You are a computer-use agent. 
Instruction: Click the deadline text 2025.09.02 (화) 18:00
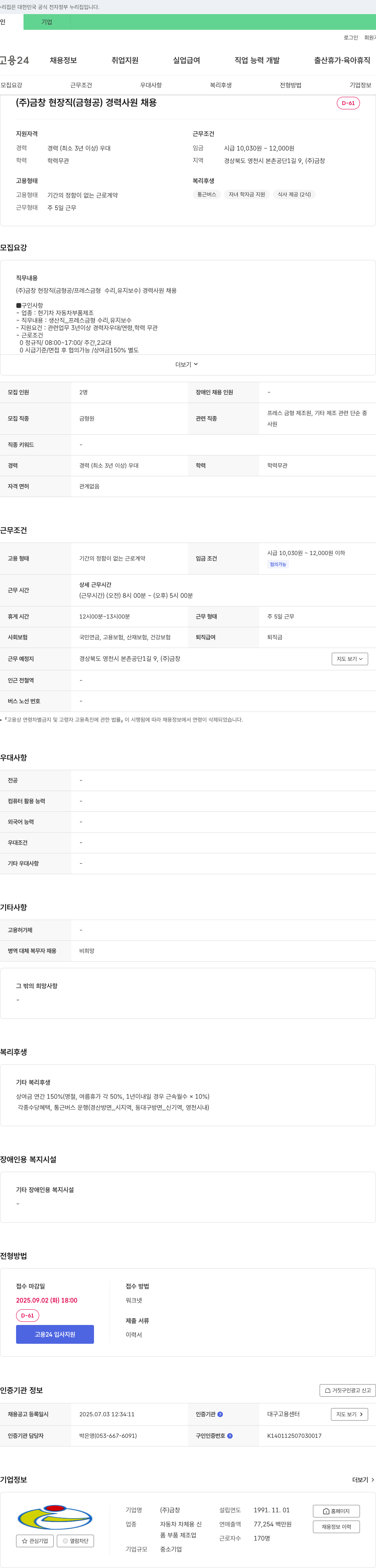point(47,1300)
